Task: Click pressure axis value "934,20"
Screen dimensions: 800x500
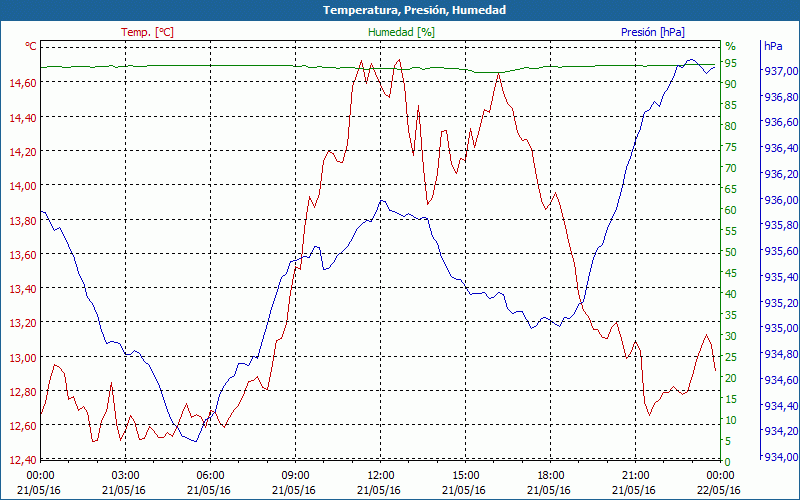Action: click(x=780, y=431)
